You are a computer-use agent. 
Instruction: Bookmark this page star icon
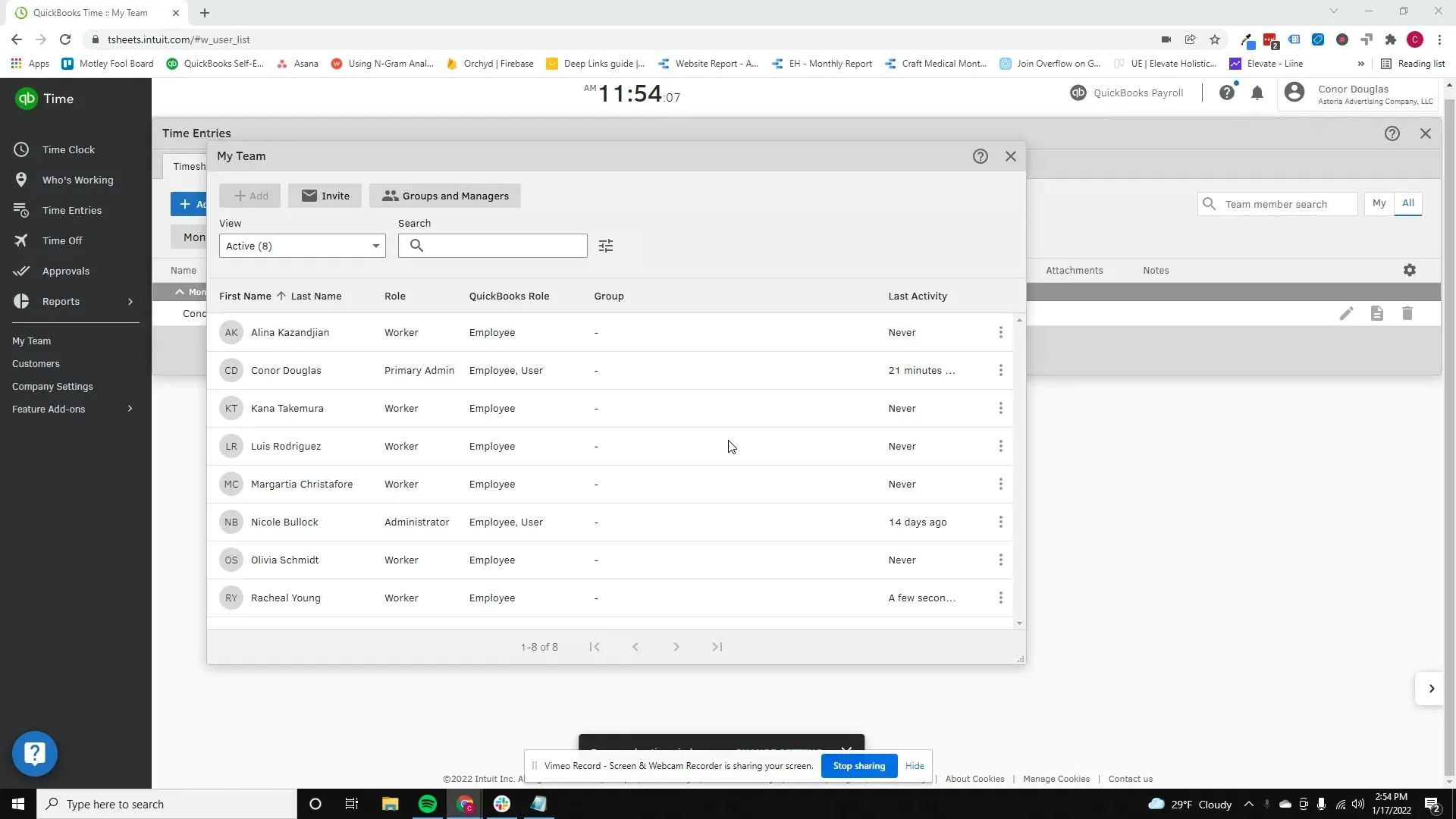1215,39
